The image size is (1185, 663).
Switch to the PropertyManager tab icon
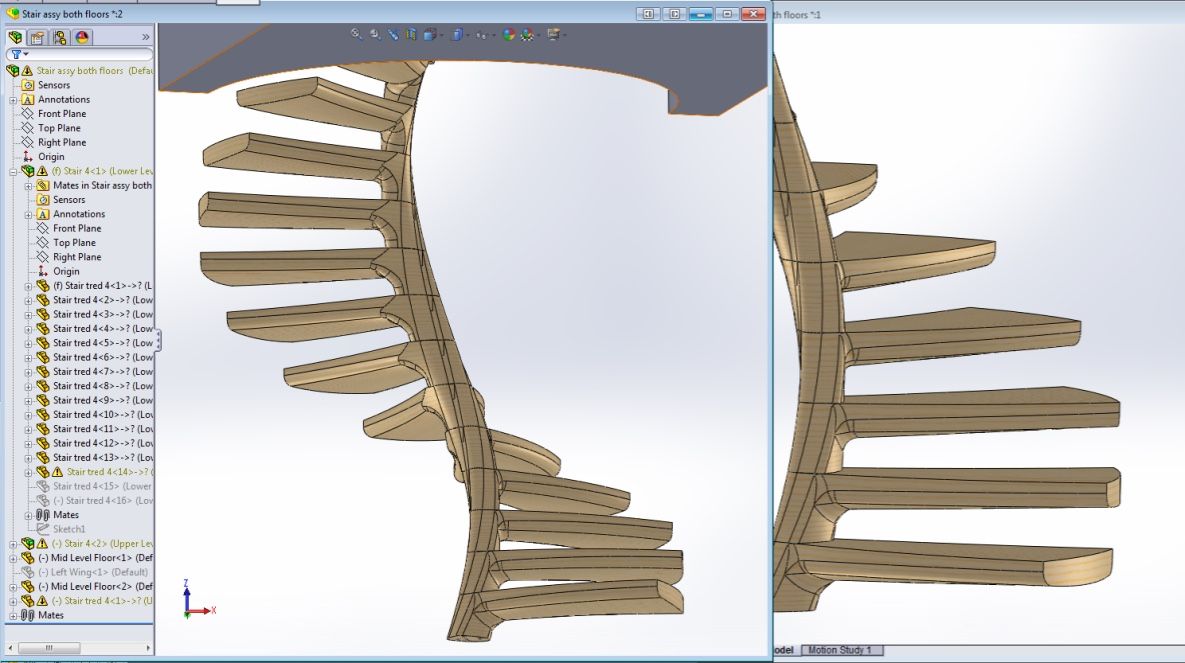pyautogui.click(x=38, y=37)
